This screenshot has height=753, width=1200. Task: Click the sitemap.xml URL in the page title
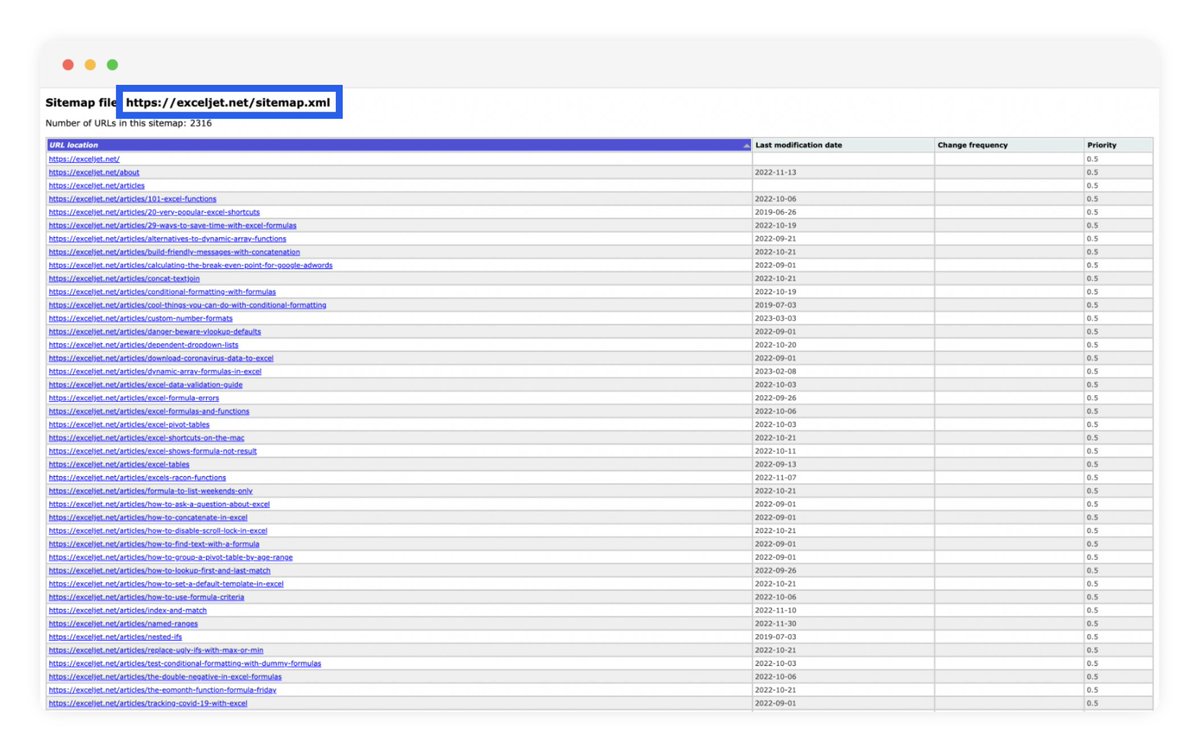pos(228,102)
